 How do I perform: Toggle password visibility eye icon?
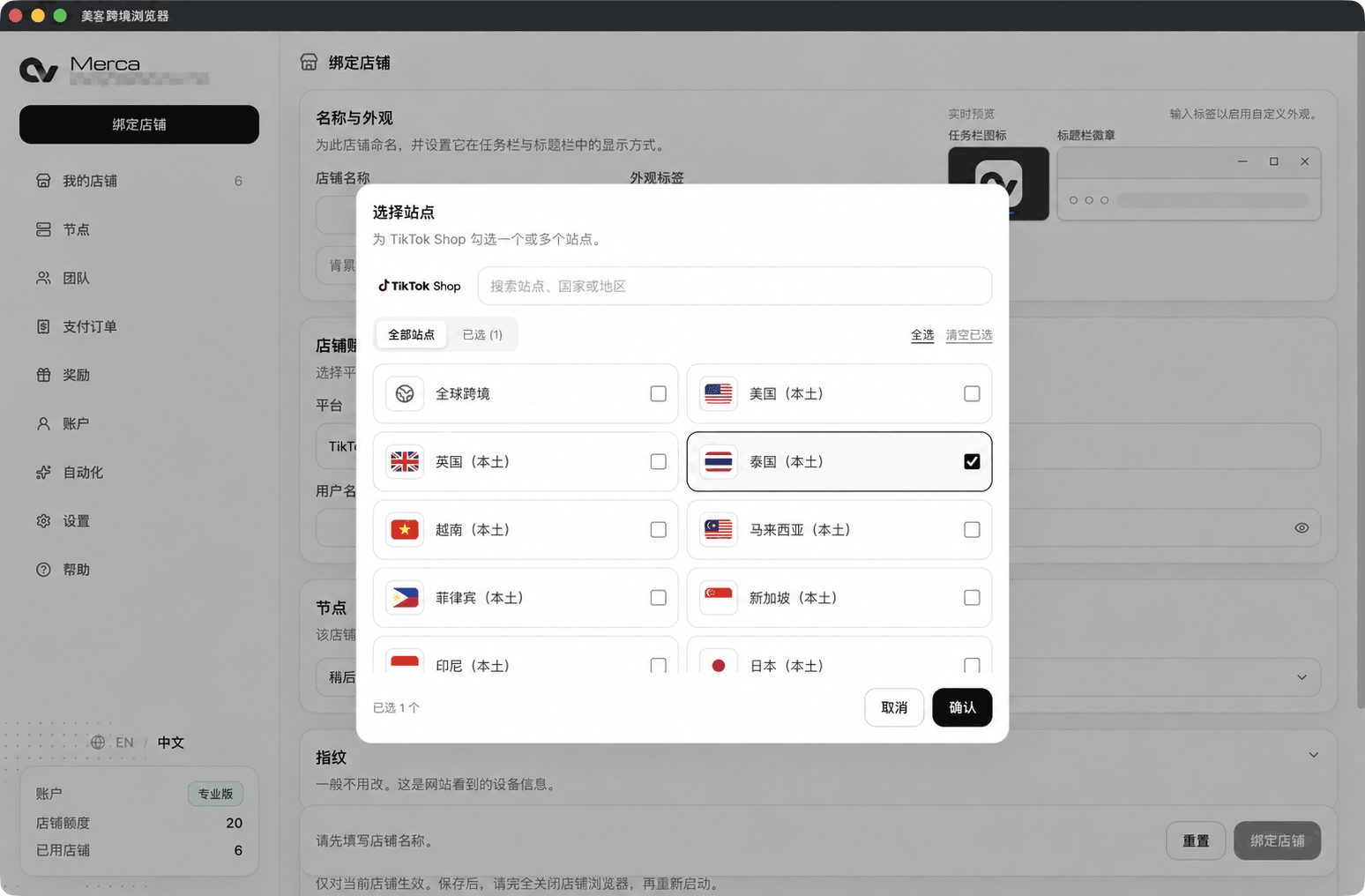pyautogui.click(x=1302, y=528)
